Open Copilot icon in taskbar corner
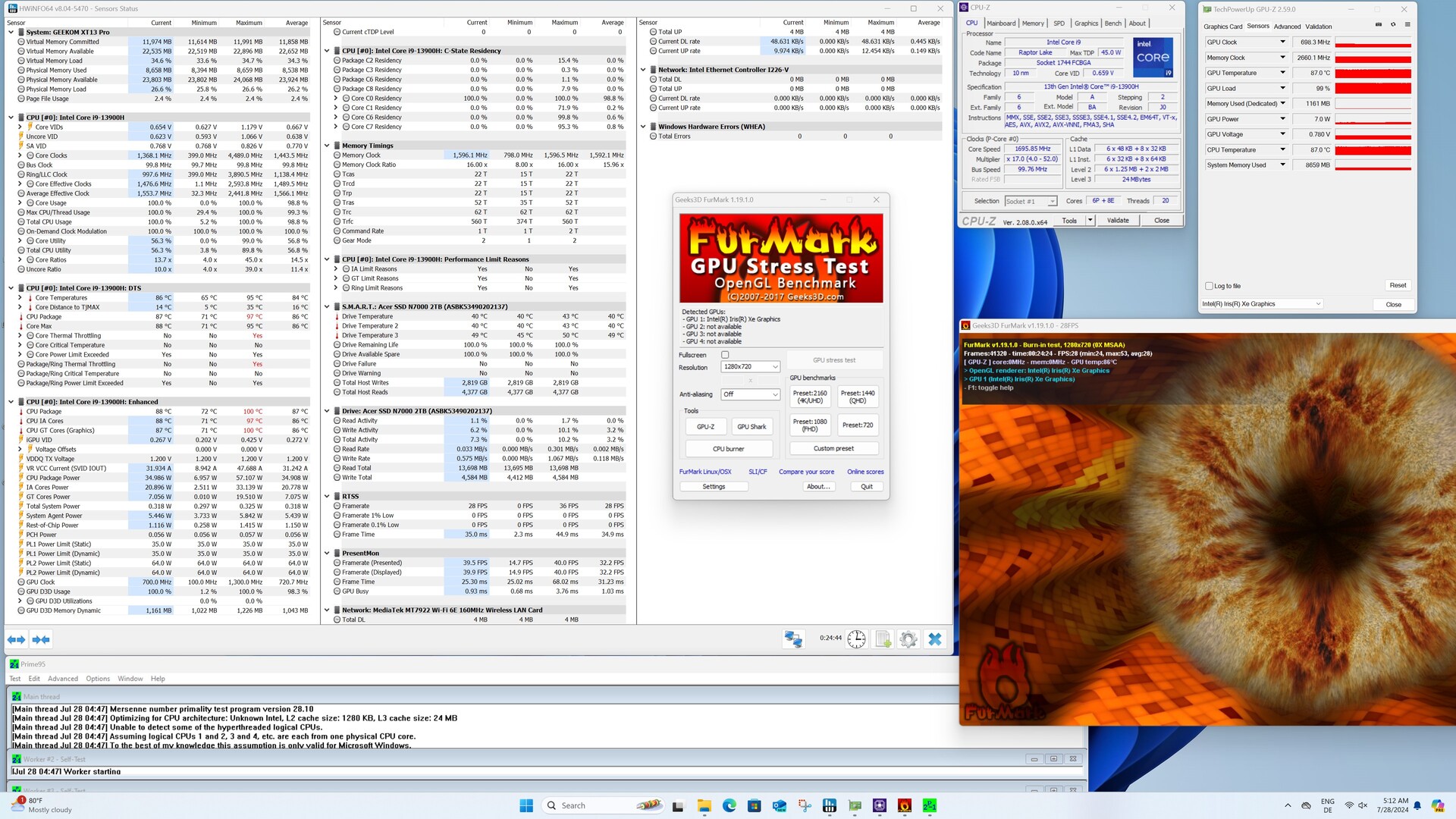 tap(1438, 805)
